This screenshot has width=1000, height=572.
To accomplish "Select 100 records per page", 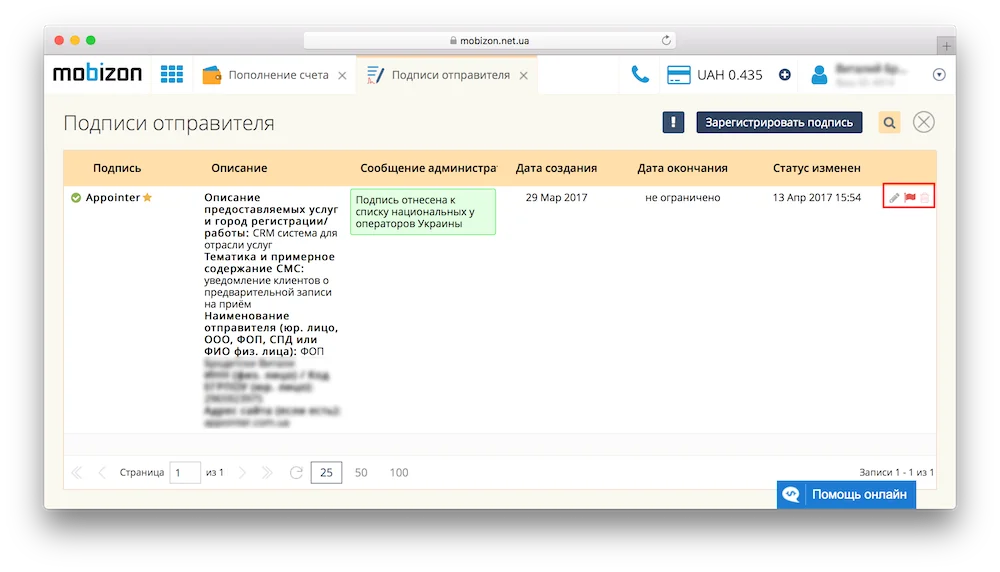I will [399, 473].
